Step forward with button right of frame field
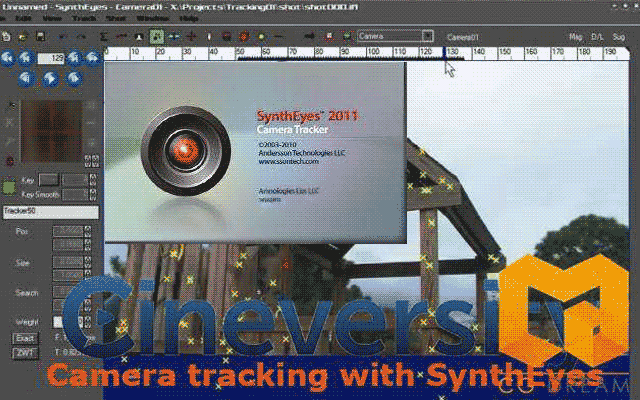The height and width of the screenshot is (400, 640). (75, 58)
